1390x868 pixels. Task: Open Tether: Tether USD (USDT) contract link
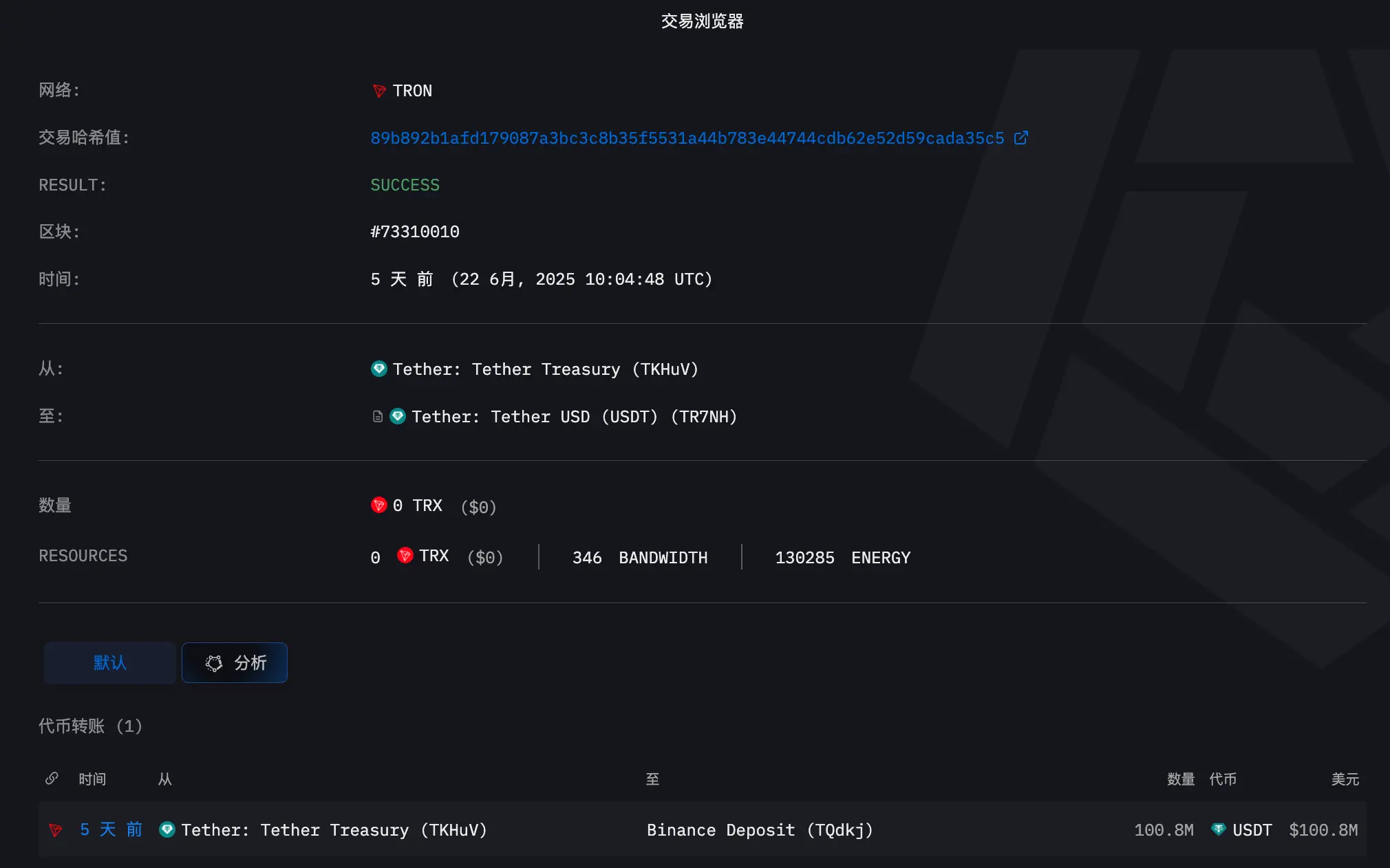[x=574, y=416]
